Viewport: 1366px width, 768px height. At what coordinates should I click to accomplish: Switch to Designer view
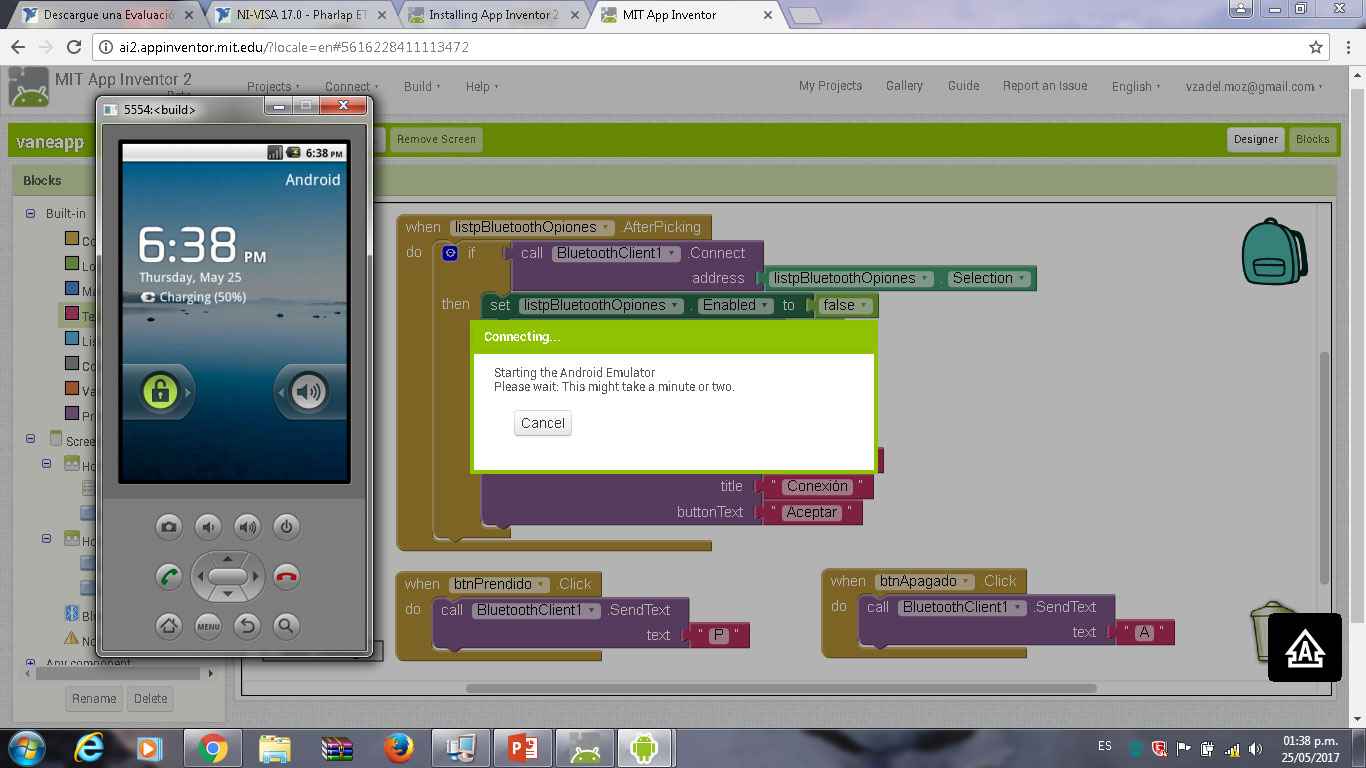tap(1256, 139)
